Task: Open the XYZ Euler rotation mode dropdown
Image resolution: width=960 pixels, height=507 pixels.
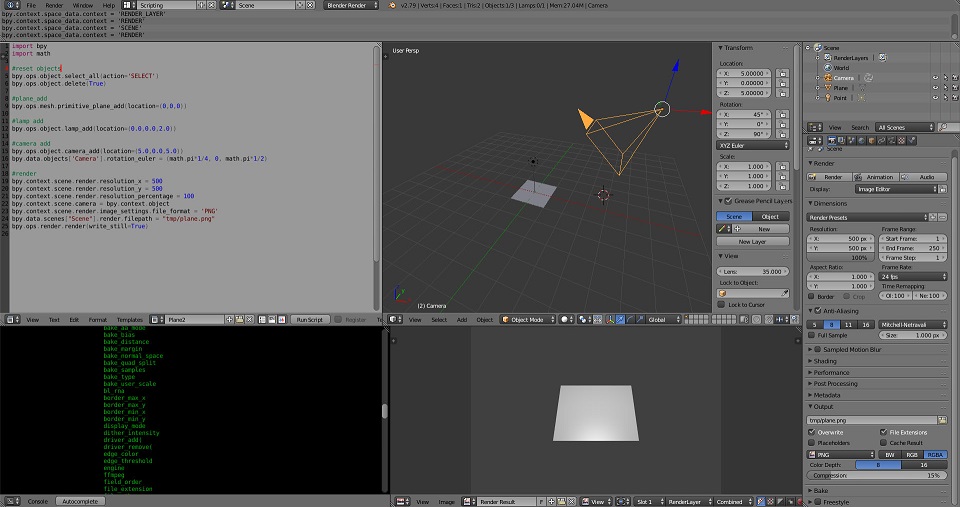Action: click(753, 145)
